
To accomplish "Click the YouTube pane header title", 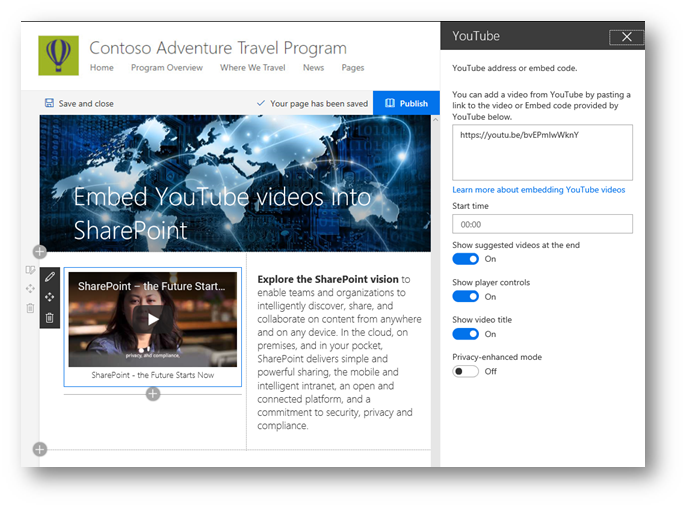I will click(x=476, y=36).
